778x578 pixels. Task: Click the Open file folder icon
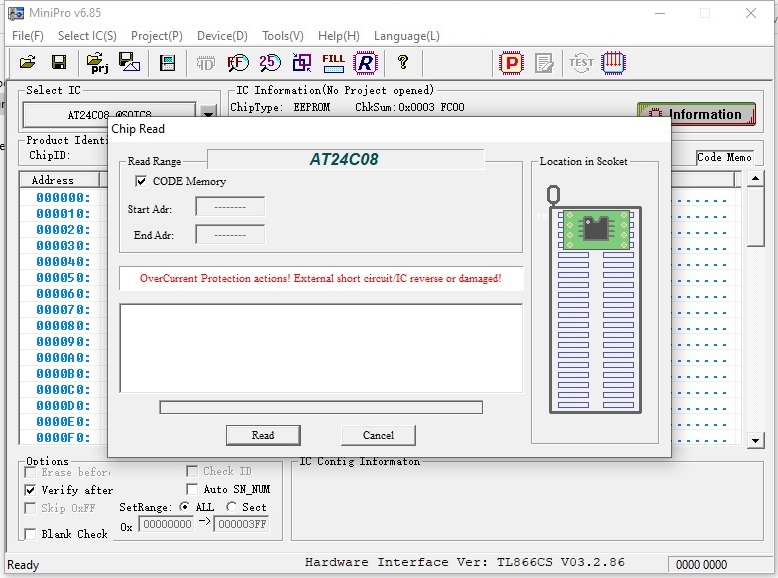click(x=28, y=63)
